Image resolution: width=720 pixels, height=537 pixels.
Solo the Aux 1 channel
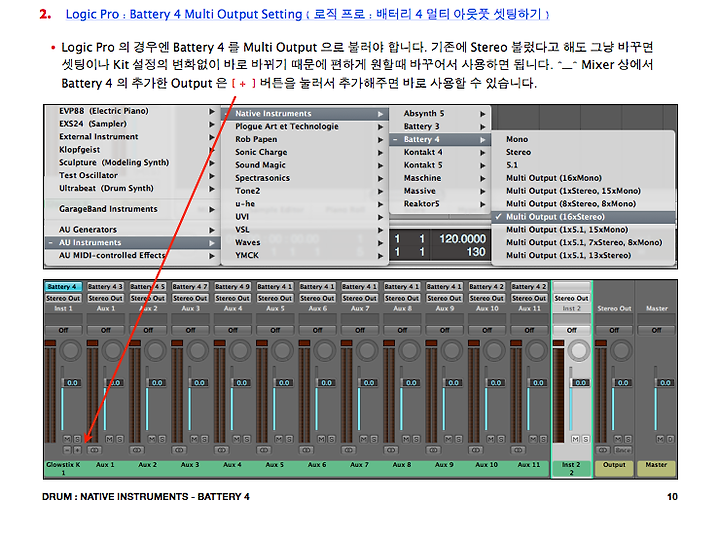[120, 440]
